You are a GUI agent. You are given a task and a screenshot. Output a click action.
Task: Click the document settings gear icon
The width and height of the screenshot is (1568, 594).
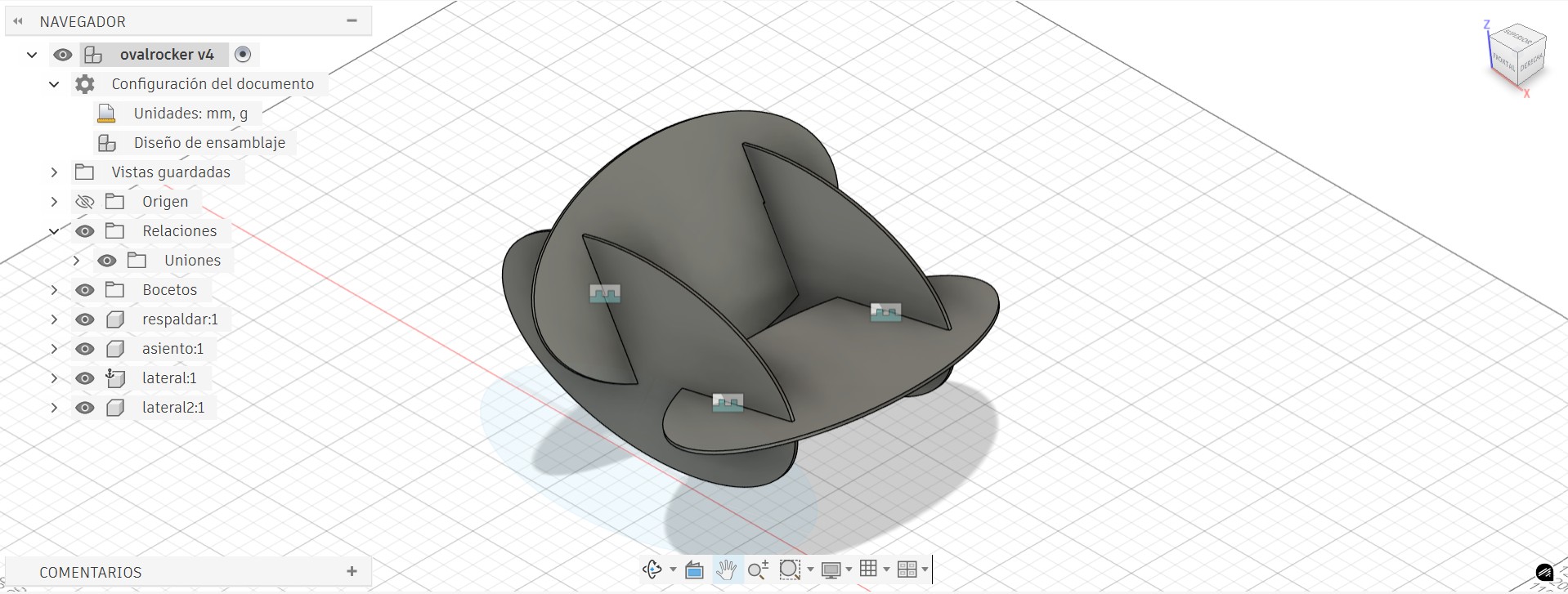point(85,84)
